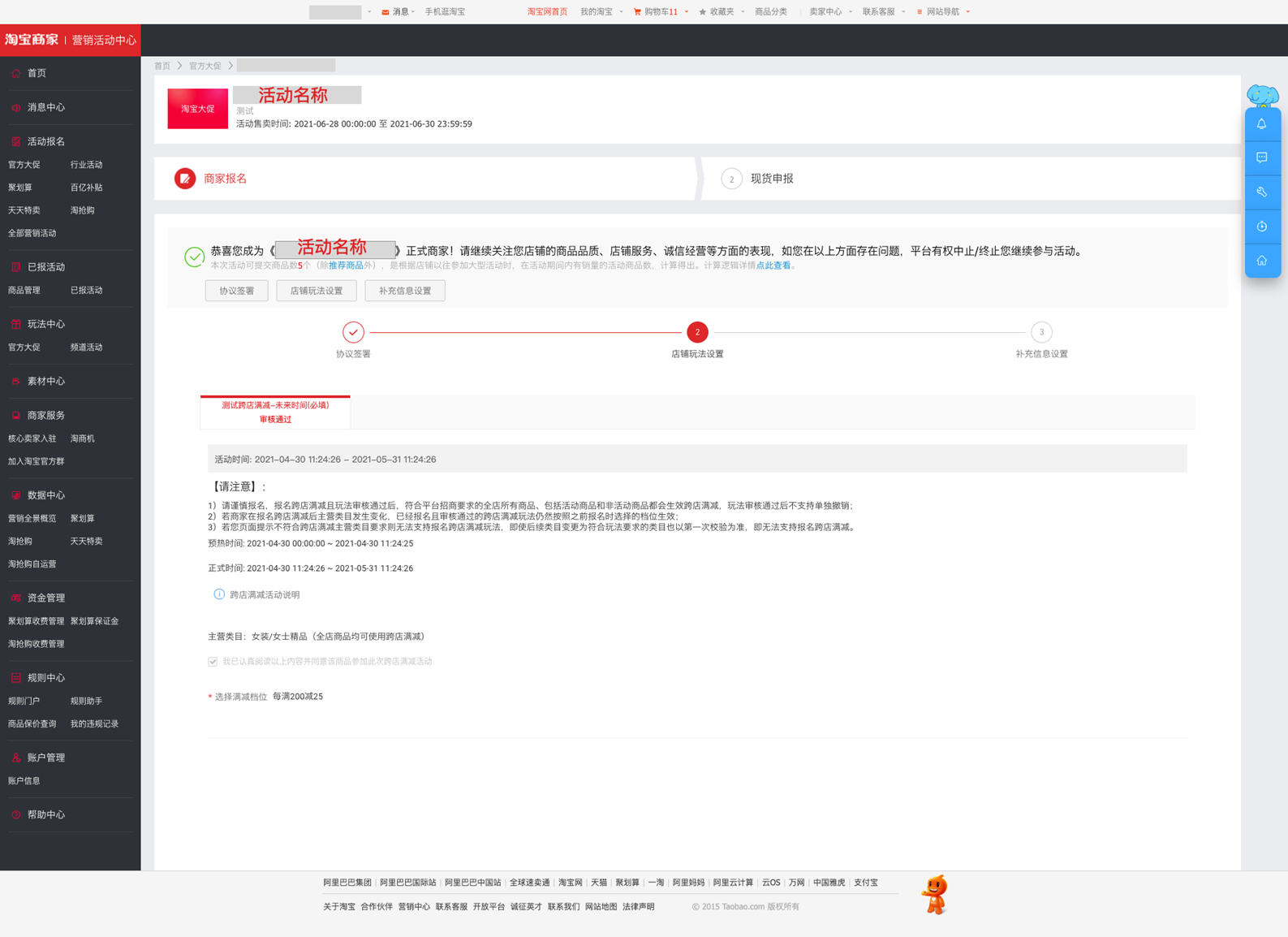Click the step 2 店铺玩法设置 progress marker
The width and height of the screenshot is (1288, 937).
point(697,332)
